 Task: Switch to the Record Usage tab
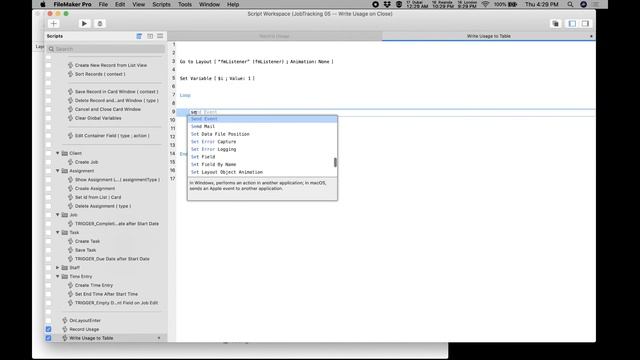coord(274,36)
